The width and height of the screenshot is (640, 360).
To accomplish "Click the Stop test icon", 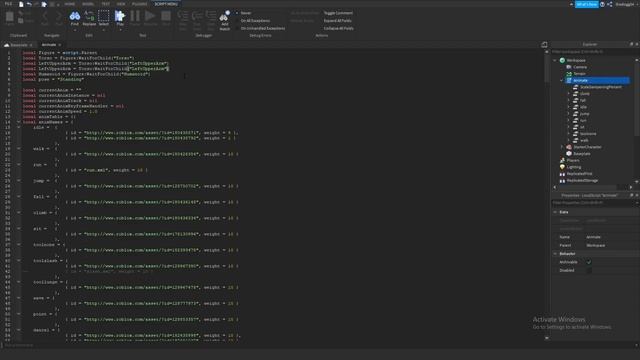I will (166, 16).
